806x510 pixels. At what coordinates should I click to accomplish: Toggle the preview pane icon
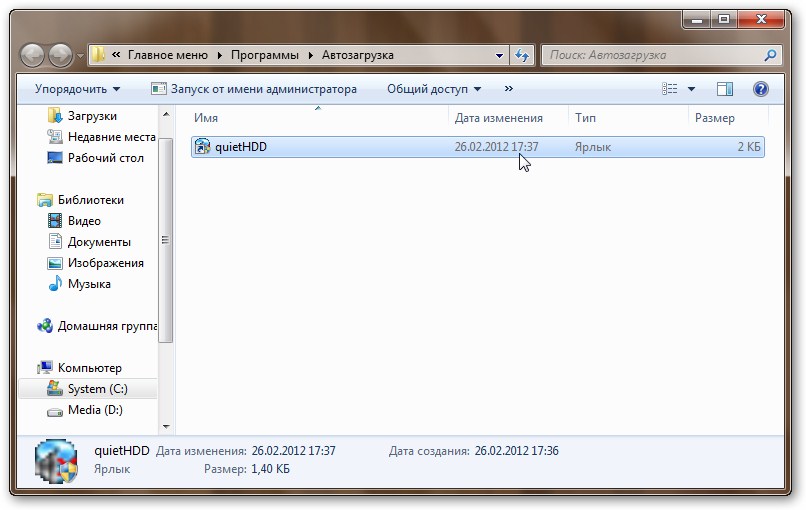[x=725, y=89]
